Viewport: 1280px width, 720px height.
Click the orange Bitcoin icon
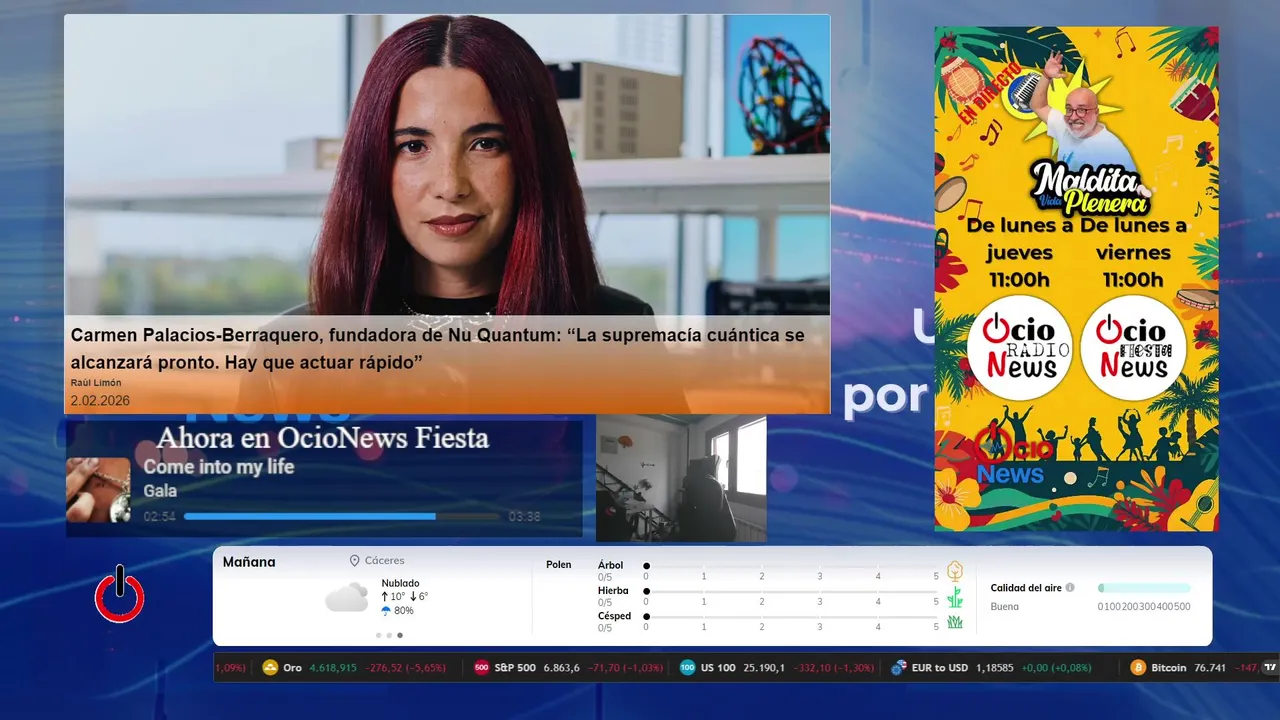click(1138, 667)
